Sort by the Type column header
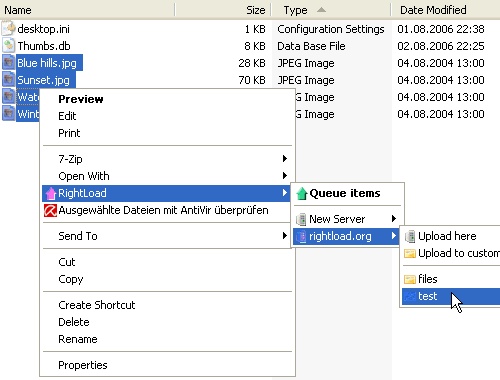Viewport: 500px width, 380px height. (331, 10)
